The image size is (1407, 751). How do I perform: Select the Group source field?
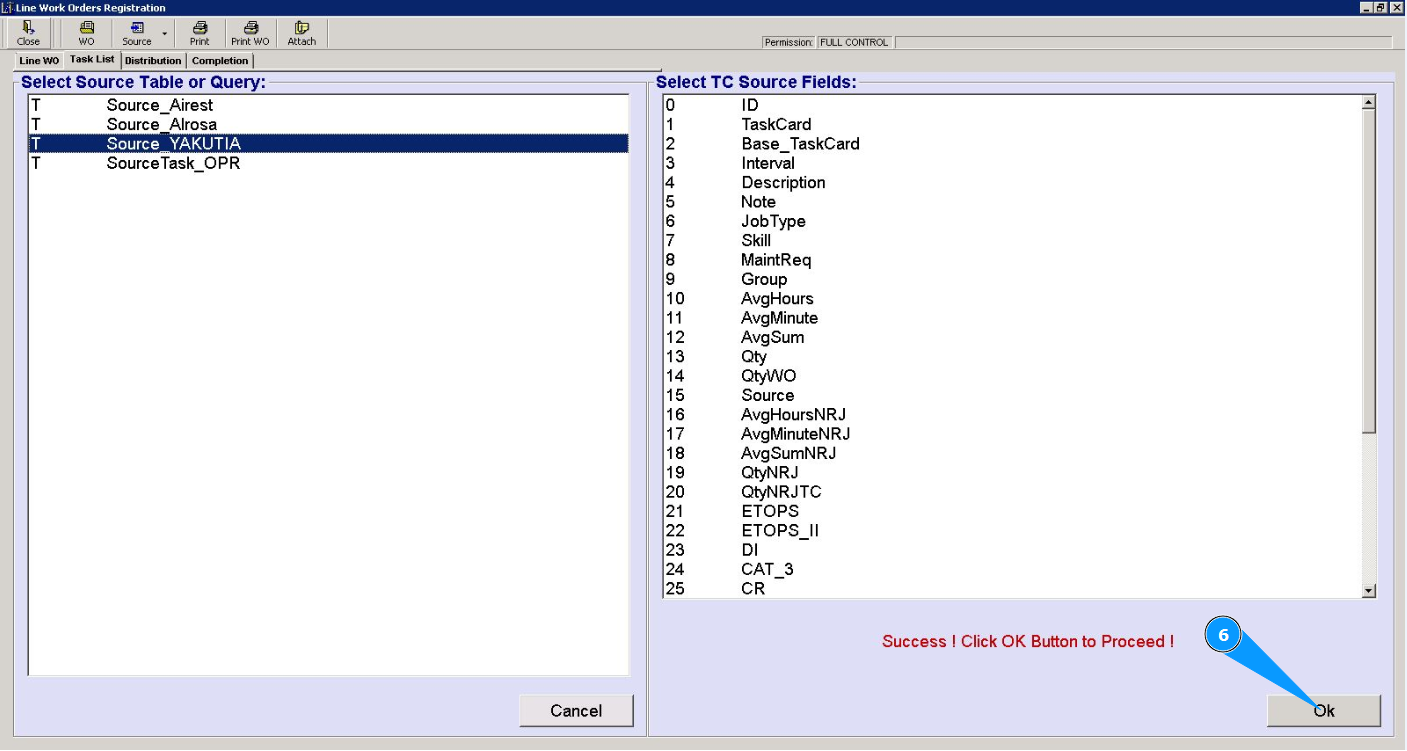click(x=1011, y=279)
